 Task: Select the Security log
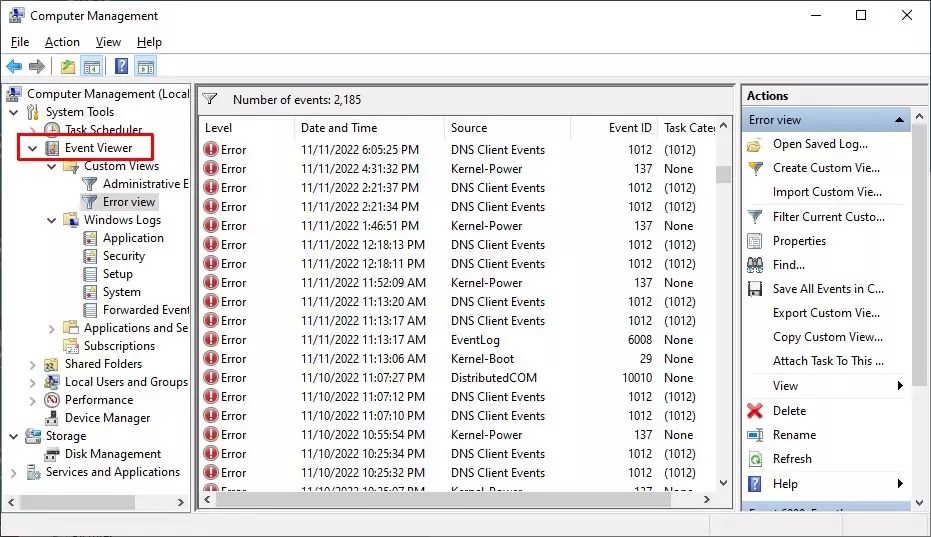pyautogui.click(x=124, y=255)
